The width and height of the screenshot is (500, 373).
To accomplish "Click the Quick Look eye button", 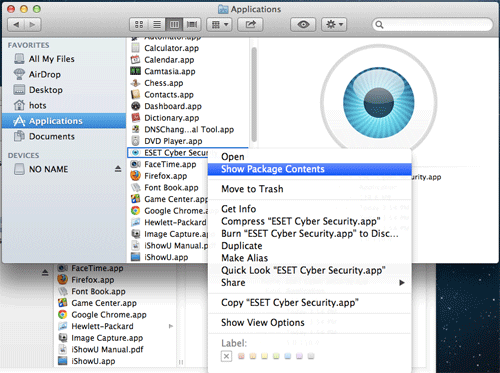I will coord(303,24).
